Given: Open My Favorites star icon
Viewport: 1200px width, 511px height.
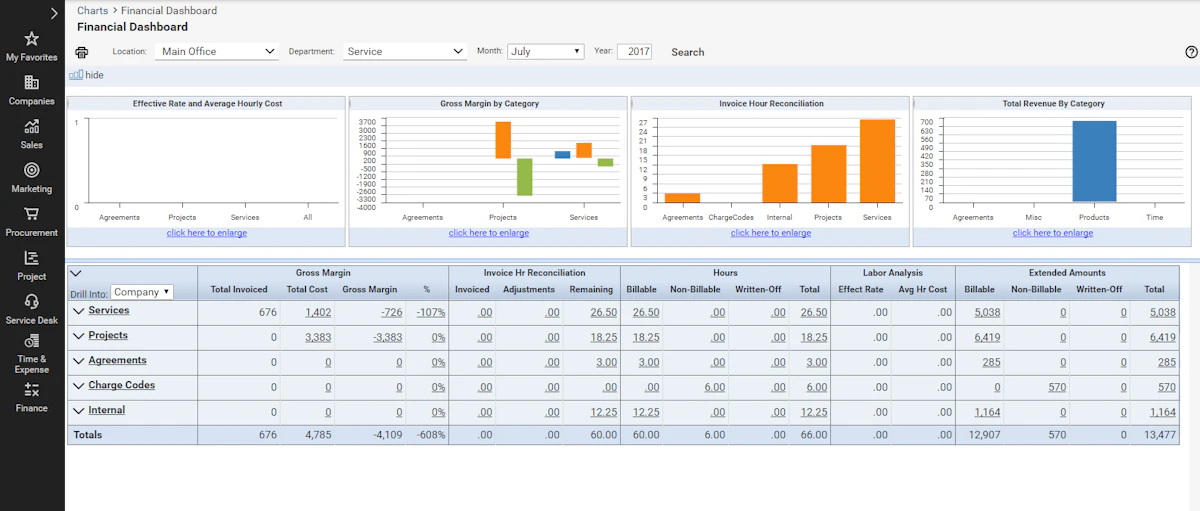Looking at the screenshot, I should (x=32, y=40).
